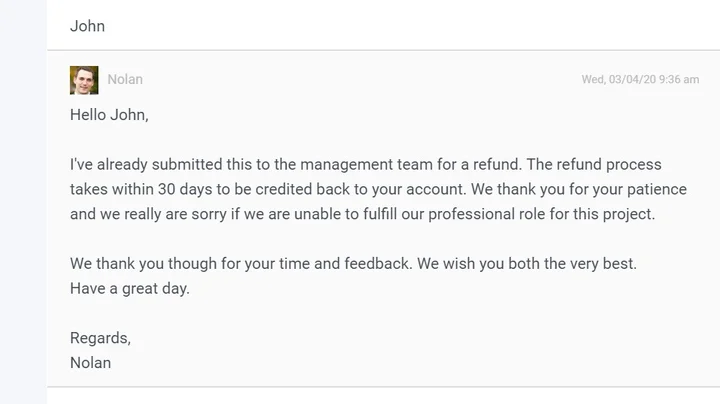Click Nolan's profile photo avatar
The image size is (720, 404).
pos(84,80)
